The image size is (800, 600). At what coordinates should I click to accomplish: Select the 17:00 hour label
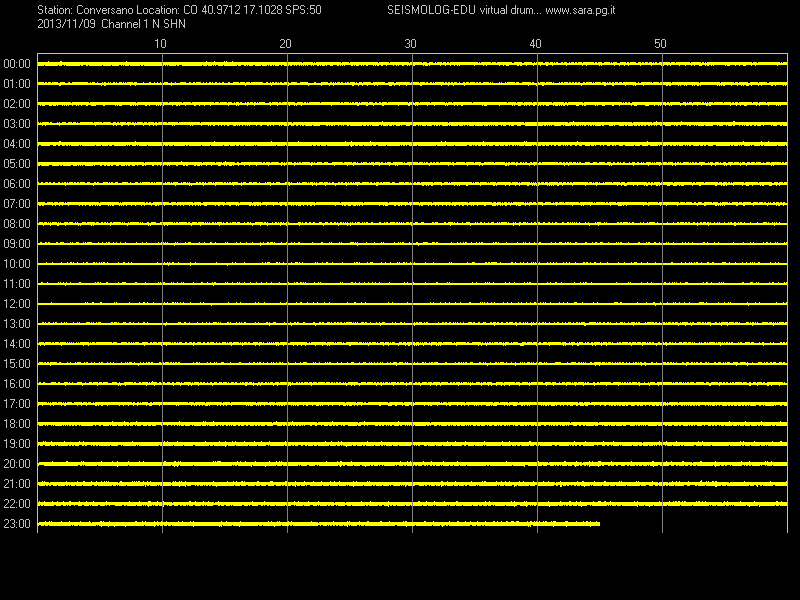(17, 404)
